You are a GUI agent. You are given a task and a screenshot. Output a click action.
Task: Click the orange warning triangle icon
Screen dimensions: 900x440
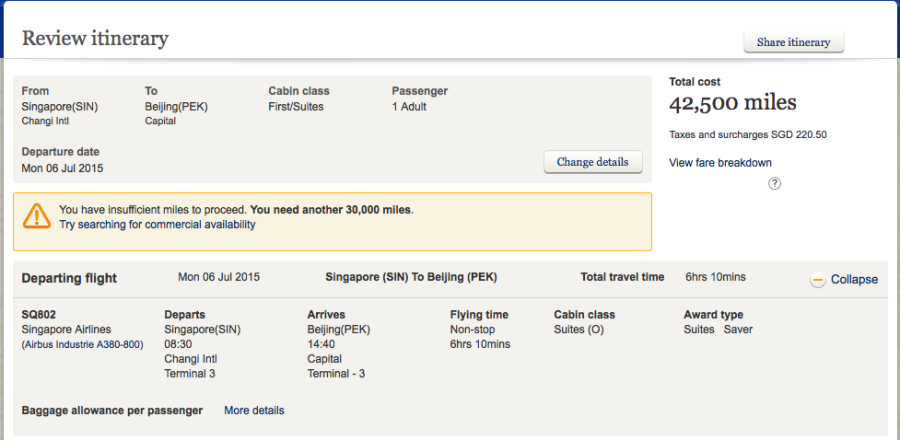(37, 216)
